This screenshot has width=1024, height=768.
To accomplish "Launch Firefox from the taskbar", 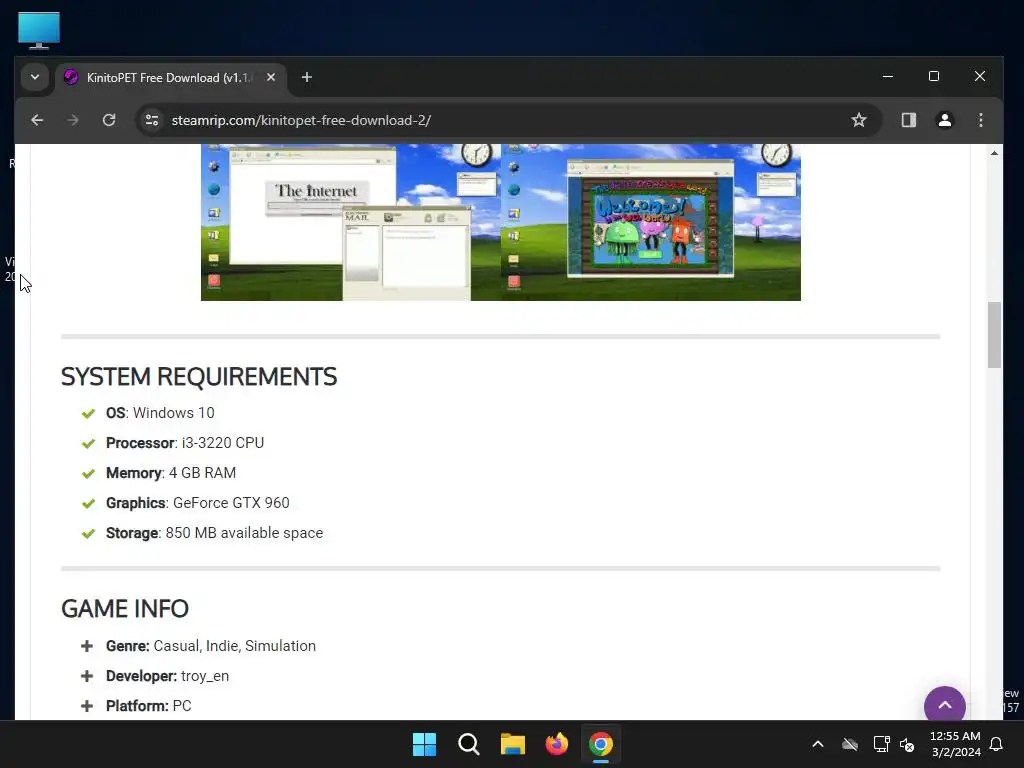I will click(x=556, y=744).
